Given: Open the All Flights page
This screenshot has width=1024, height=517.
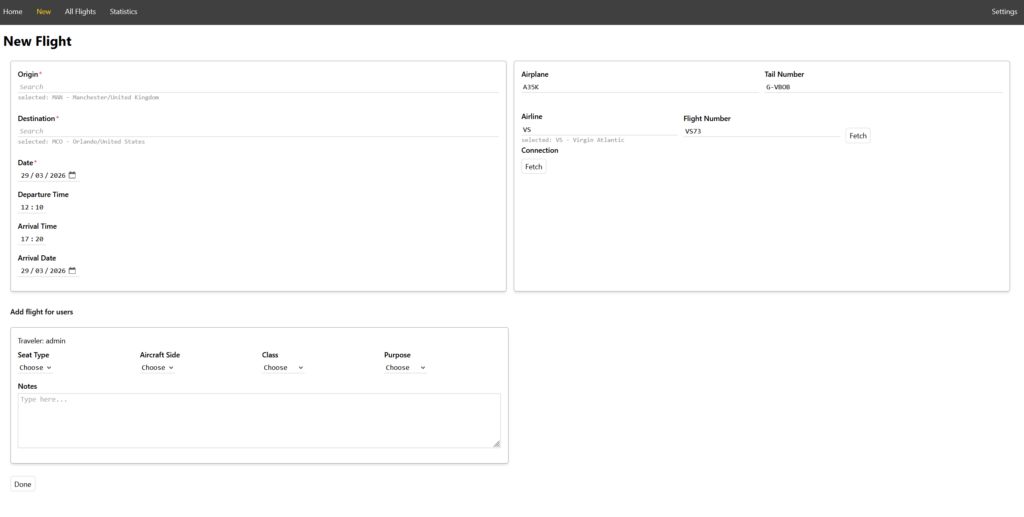Looking at the screenshot, I should click(80, 11).
